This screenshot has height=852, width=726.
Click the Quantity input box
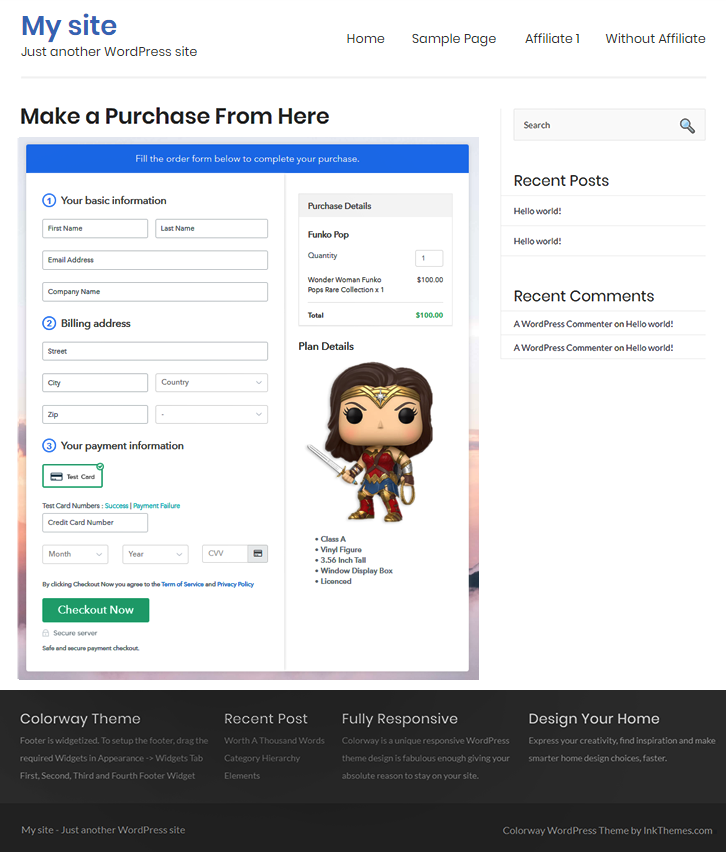point(429,258)
